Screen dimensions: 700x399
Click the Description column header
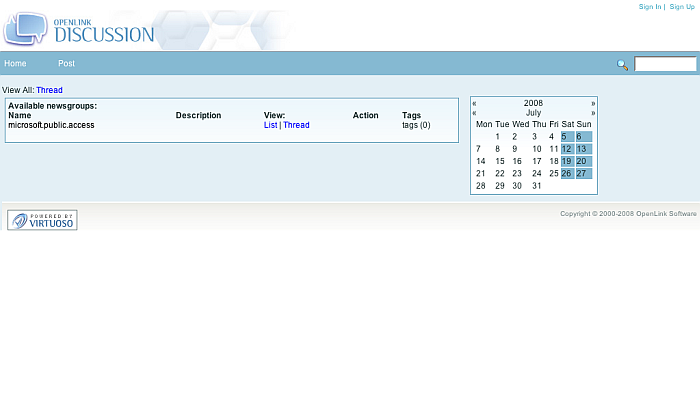(x=198, y=115)
